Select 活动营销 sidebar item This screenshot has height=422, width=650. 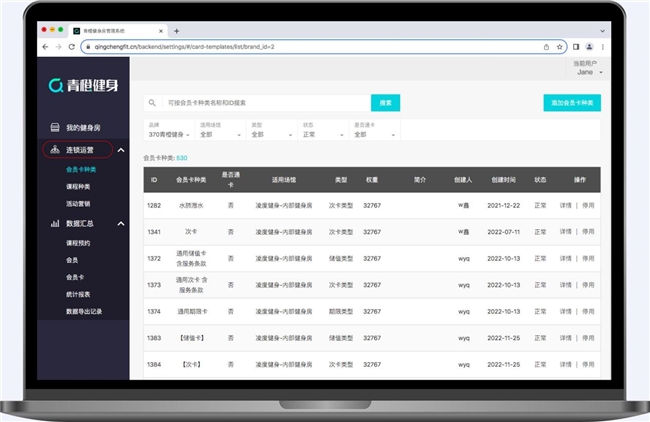pyautogui.click(x=78, y=204)
